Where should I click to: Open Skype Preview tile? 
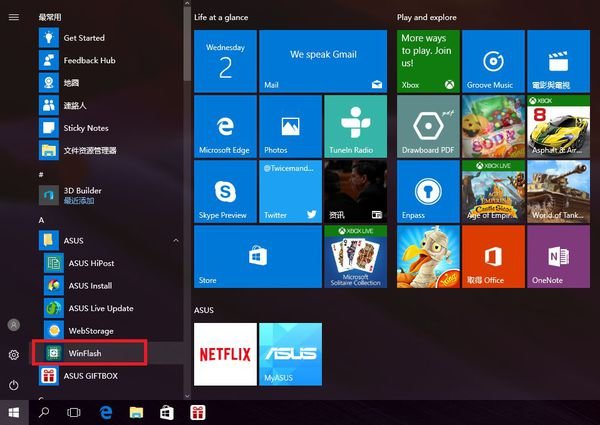(x=225, y=190)
